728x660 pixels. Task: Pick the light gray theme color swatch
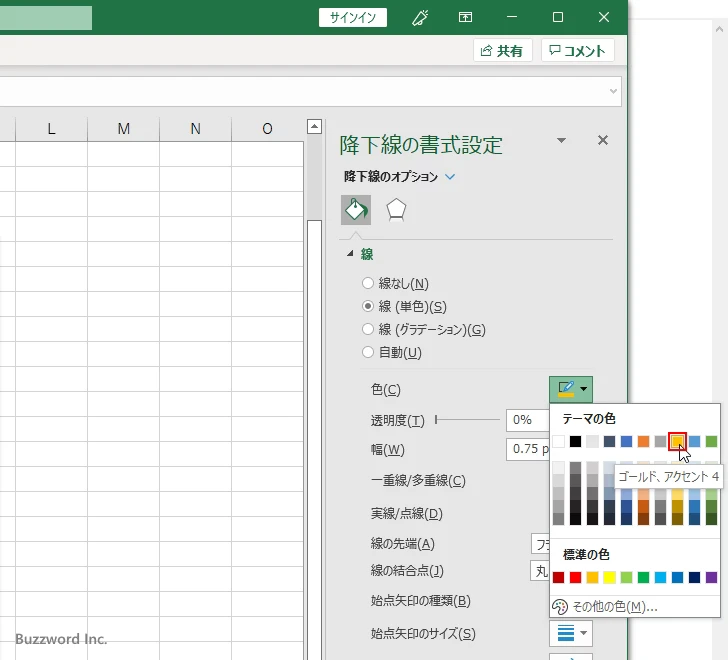pyautogui.click(x=592, y=441)
